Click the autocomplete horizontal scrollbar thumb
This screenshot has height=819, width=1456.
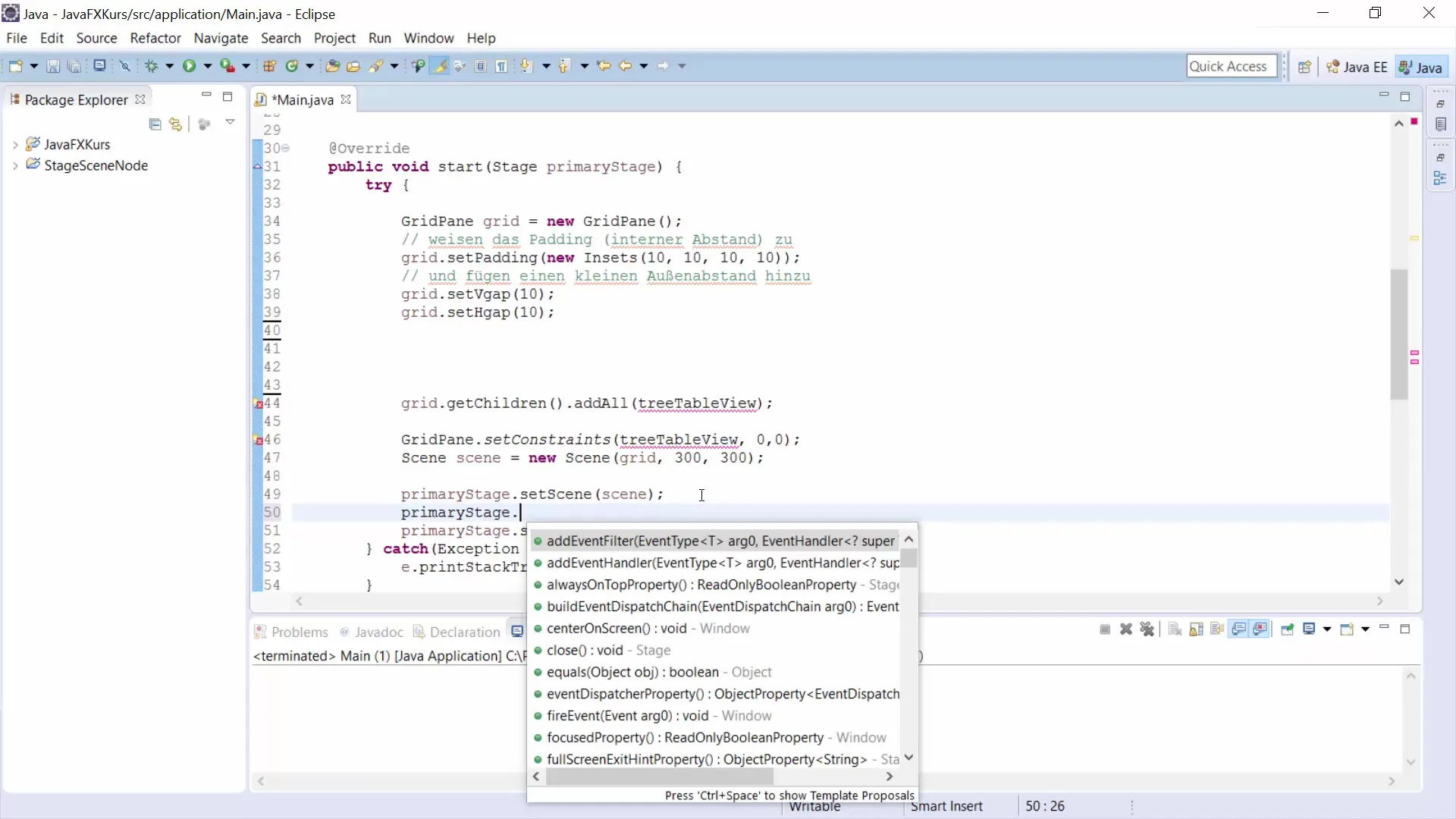[x=660, y=777]
